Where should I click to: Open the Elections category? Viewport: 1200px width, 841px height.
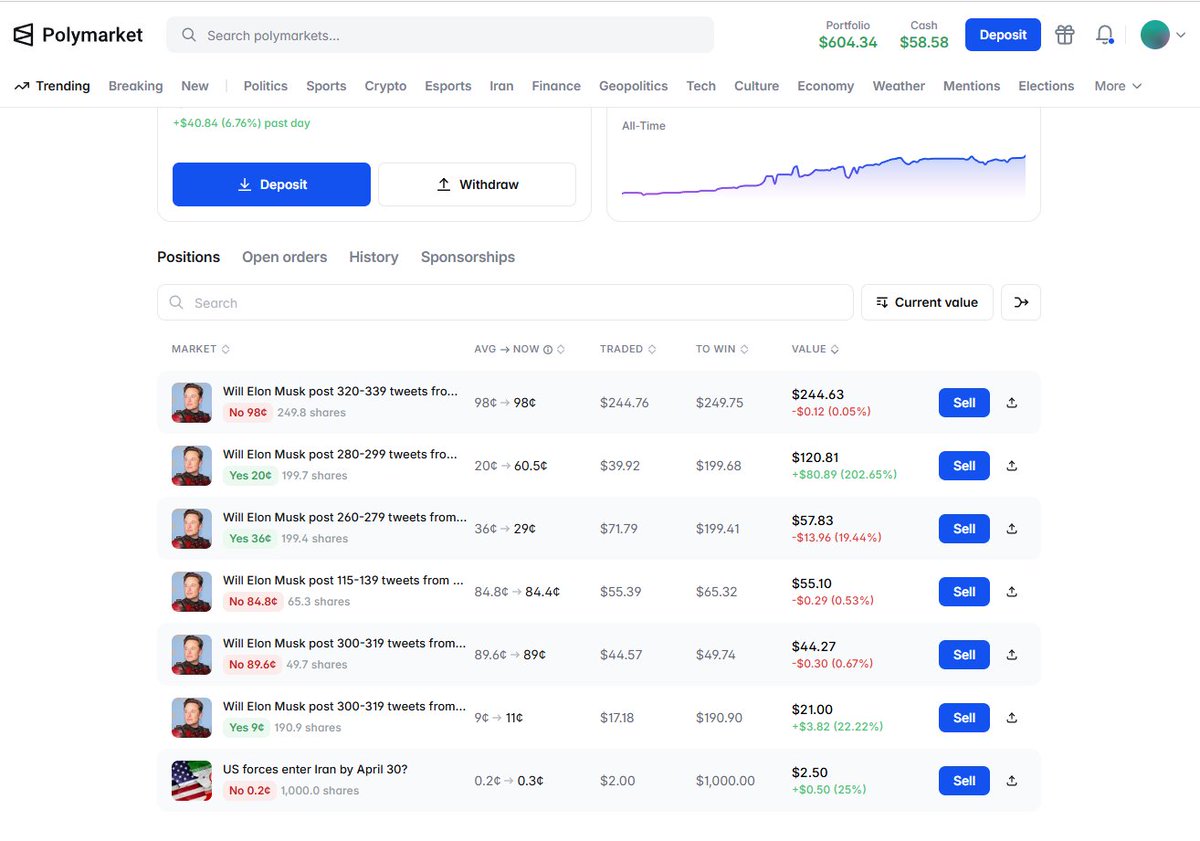[1047, 86]
